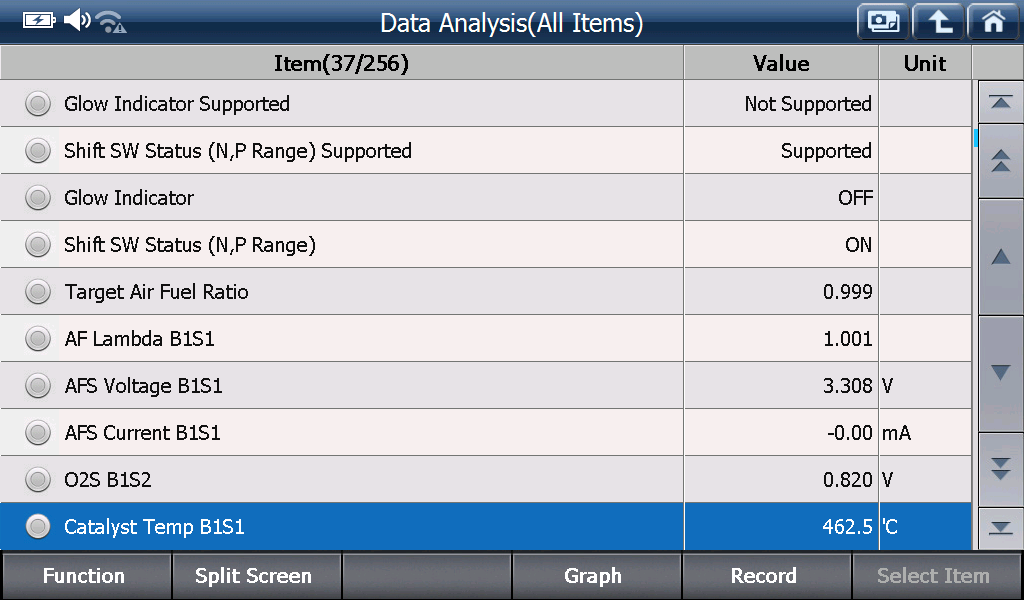Jump to top of list arrow
This screenshot has width=1024, height=600.
(1000, 102)
